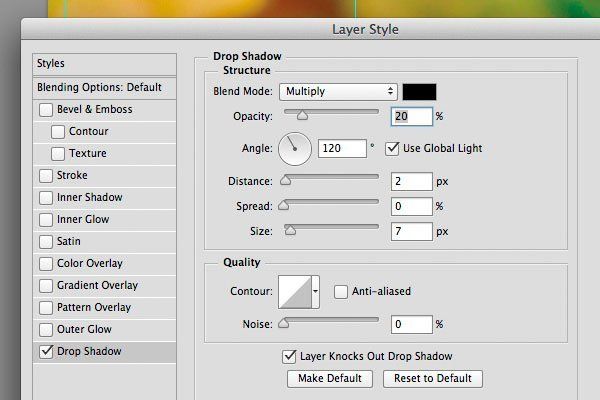
Task: Select the Inner Shadow style row
Action: 104,198
